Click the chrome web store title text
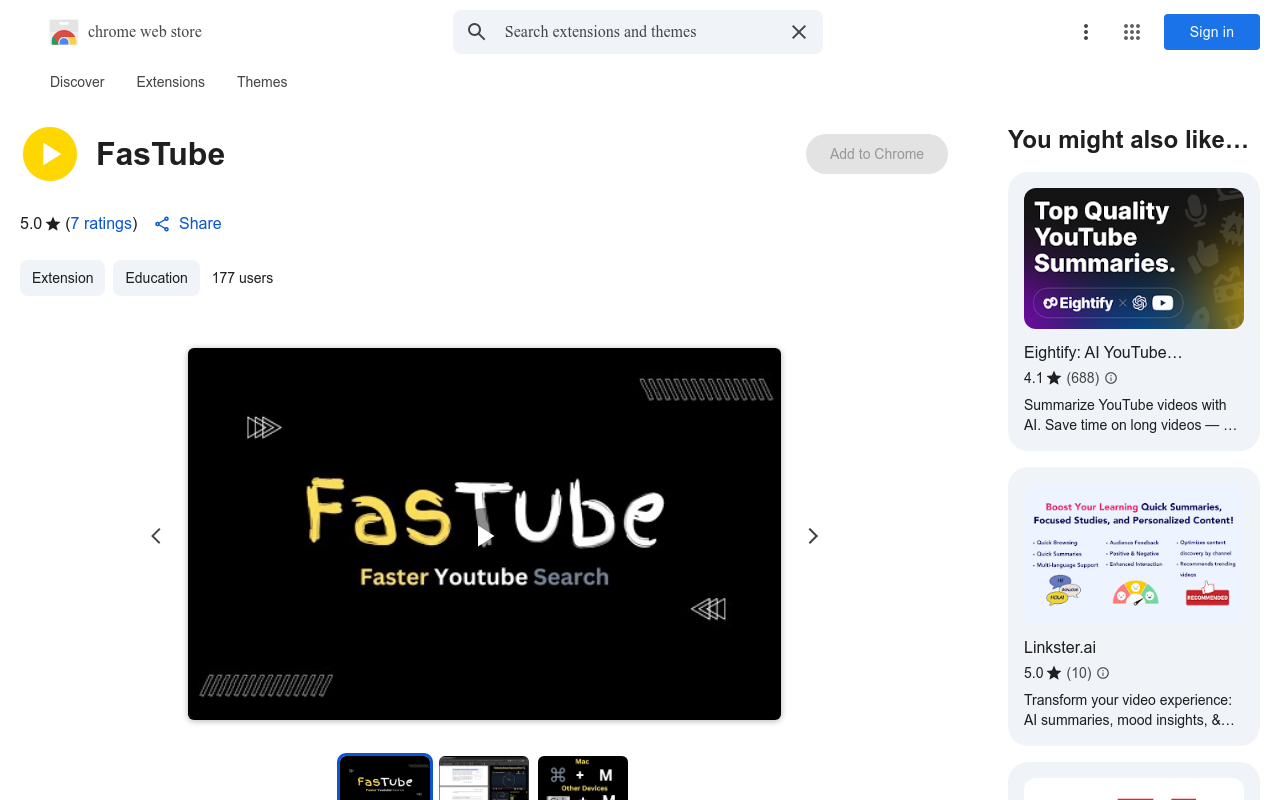This screenshot has height=800, width=1280. pyautogui.click(x=145, y=32)
